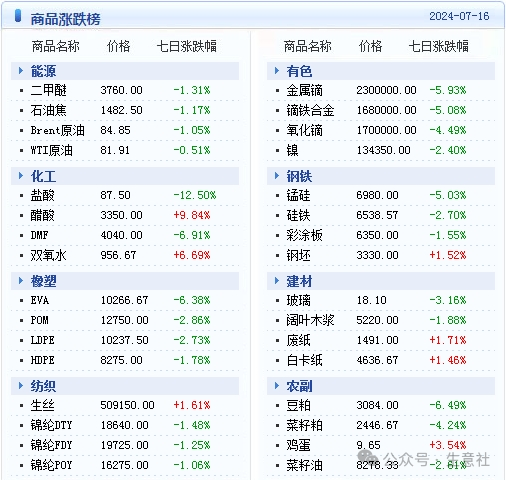Open commodity 石油焦
Screen dimensions: 506x480
point(49,110)
